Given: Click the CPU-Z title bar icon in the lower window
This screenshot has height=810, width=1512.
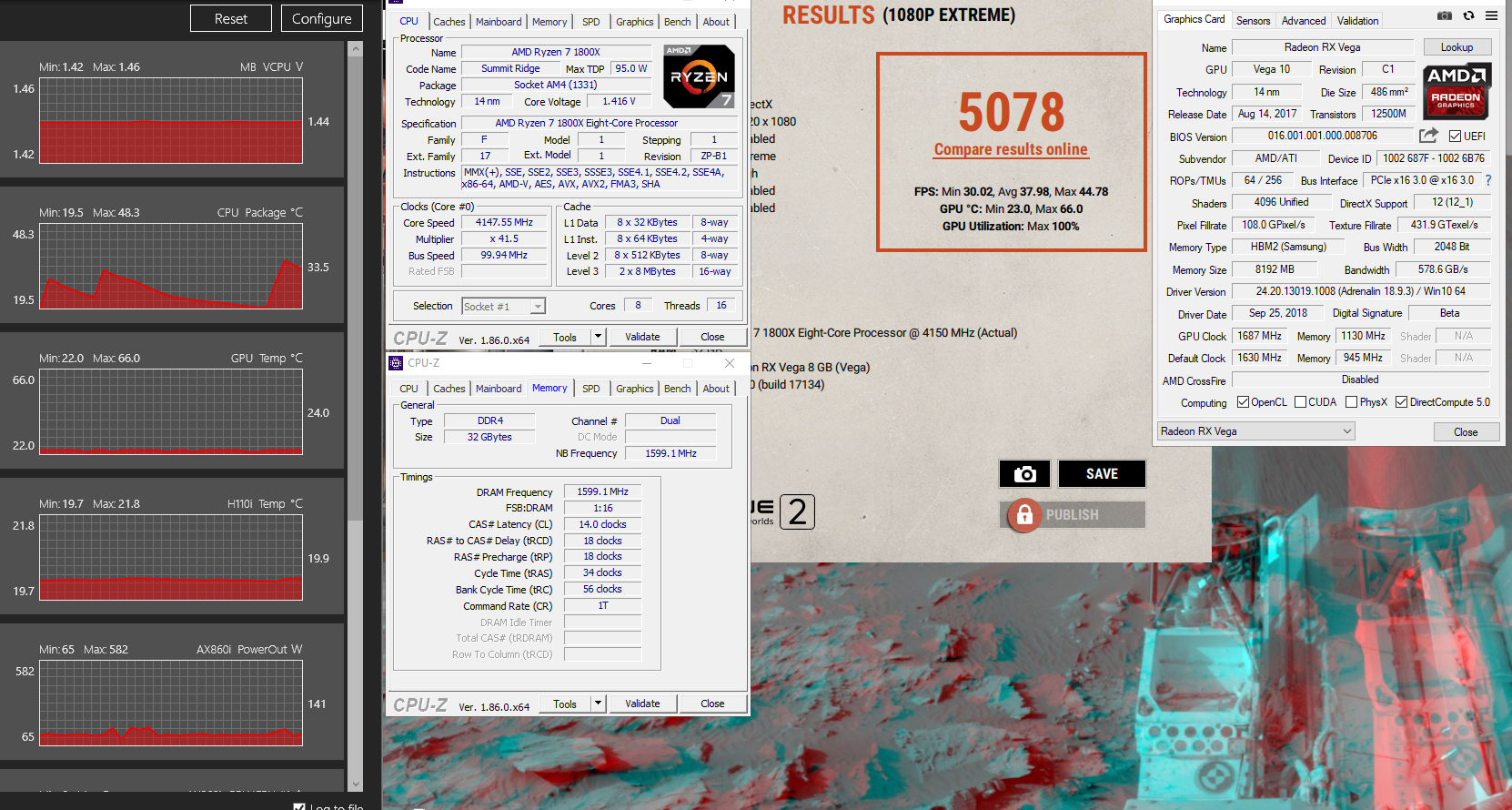Looking at the screenshot, I should coord(396,363).
